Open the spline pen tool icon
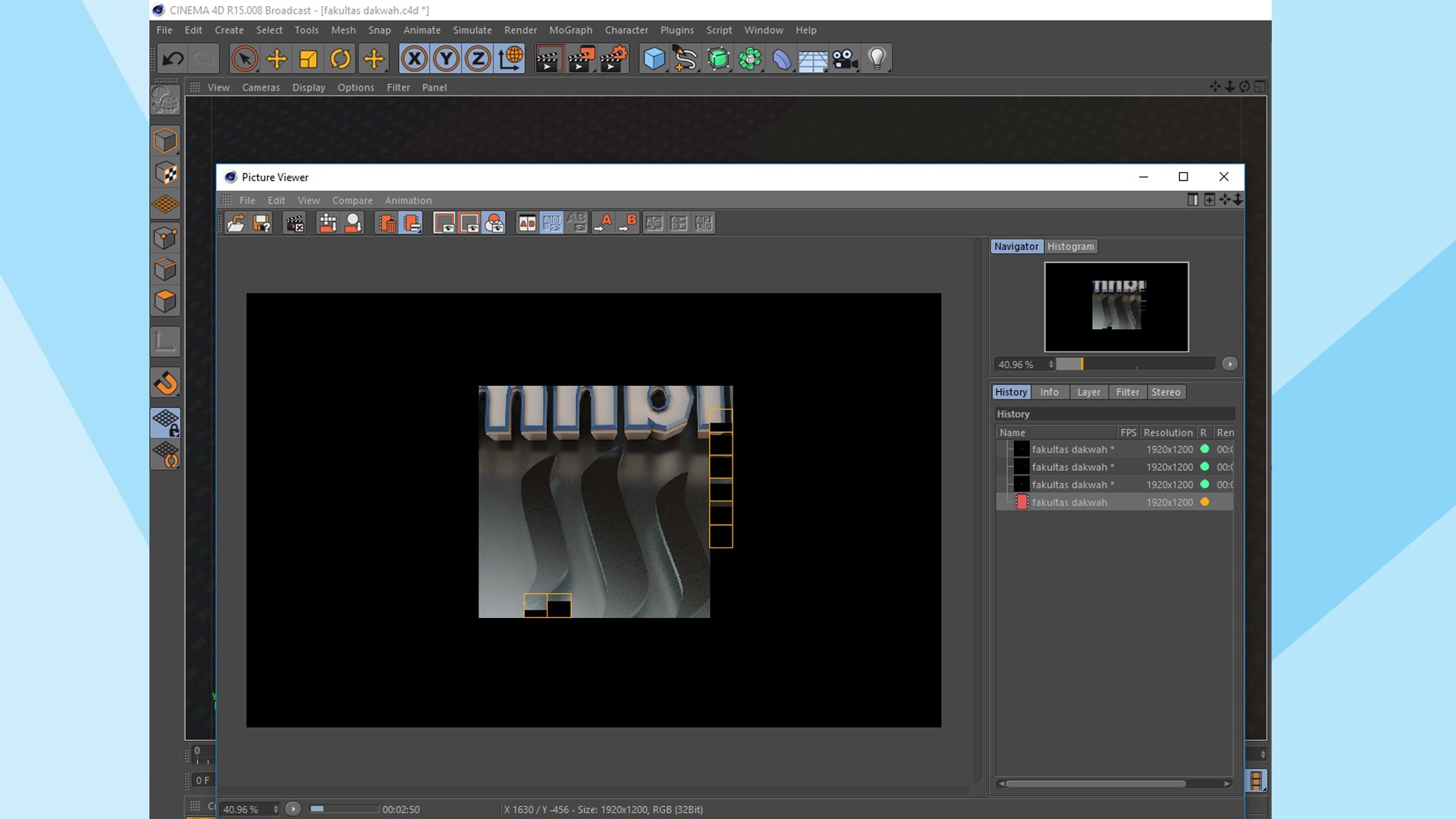The width and height of the screenshot is (1456, 819). tap(686, 58)
